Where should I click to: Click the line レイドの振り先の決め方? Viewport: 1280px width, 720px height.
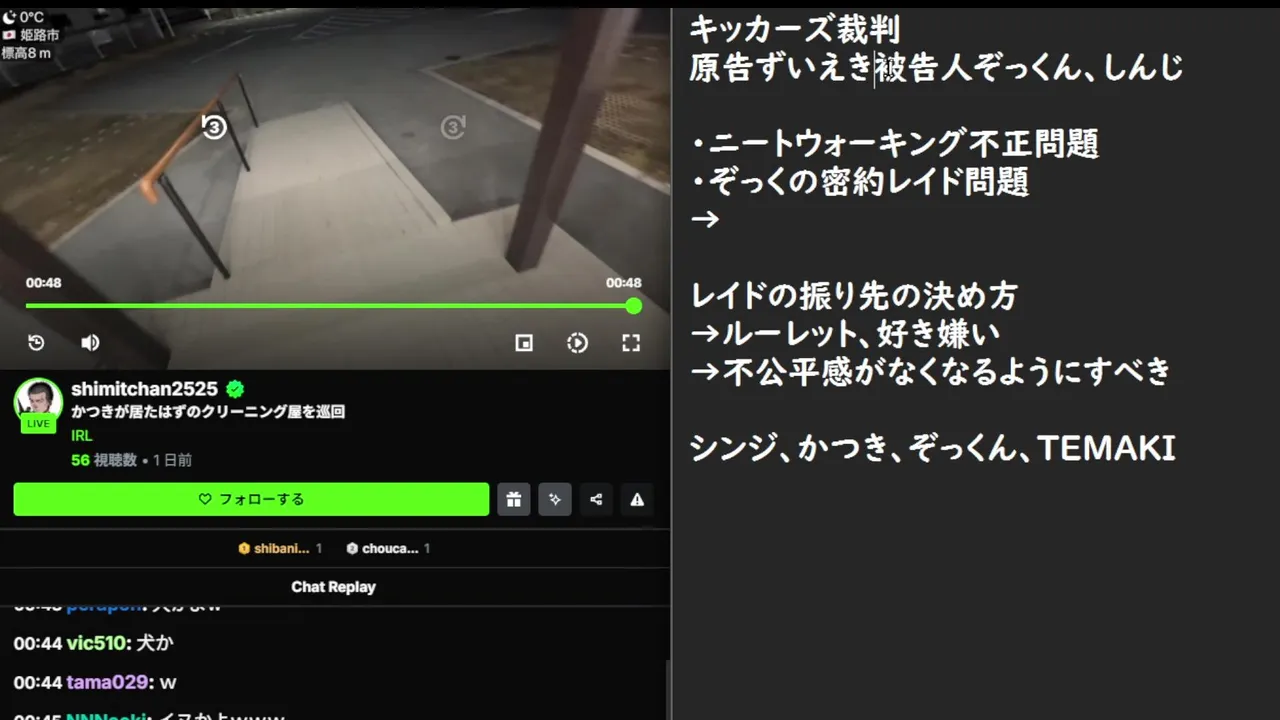[854, 296]
